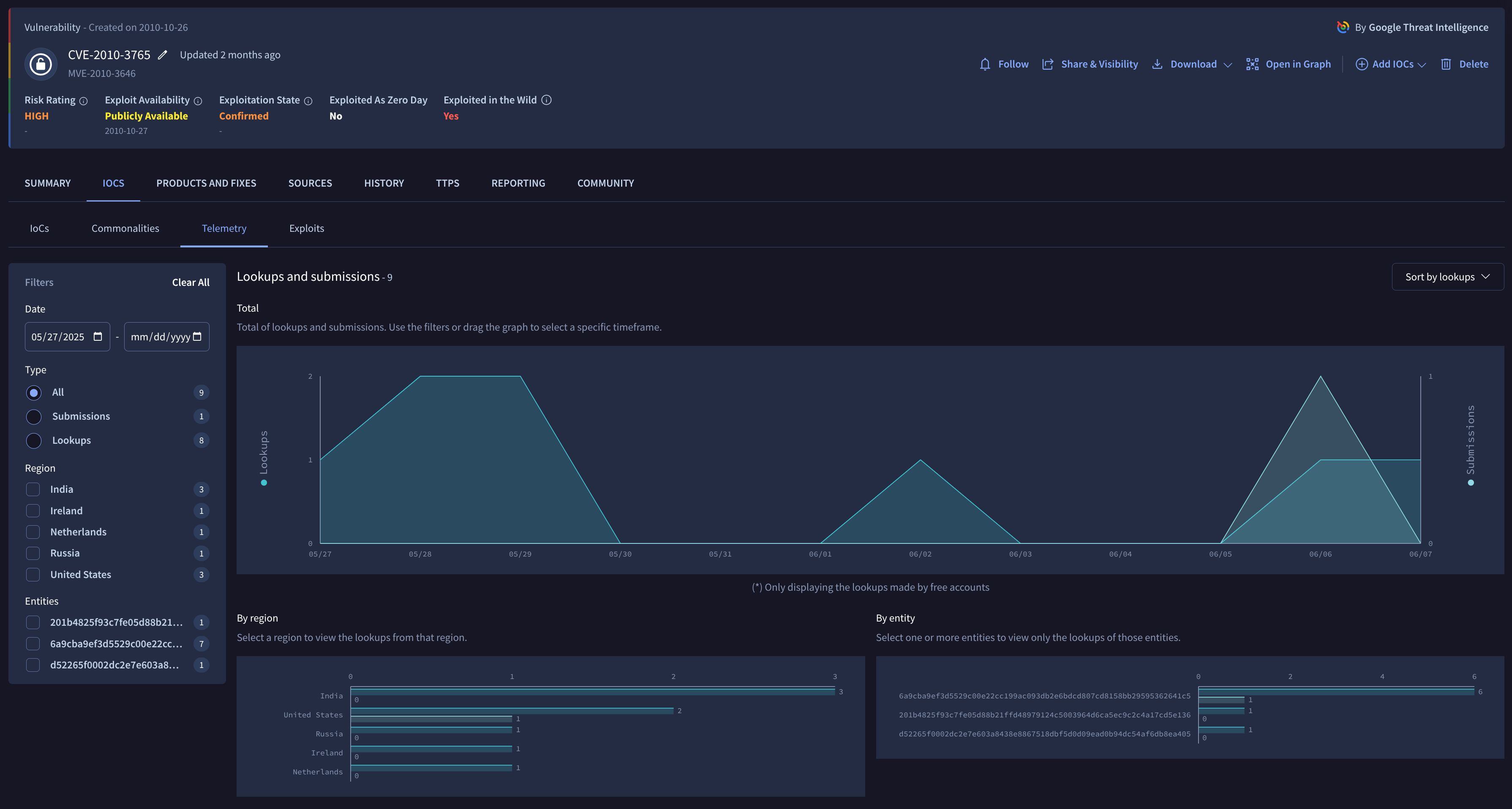
Task: Click the start date field showing 05/27/2025
Action: click(x=67, y=337)
